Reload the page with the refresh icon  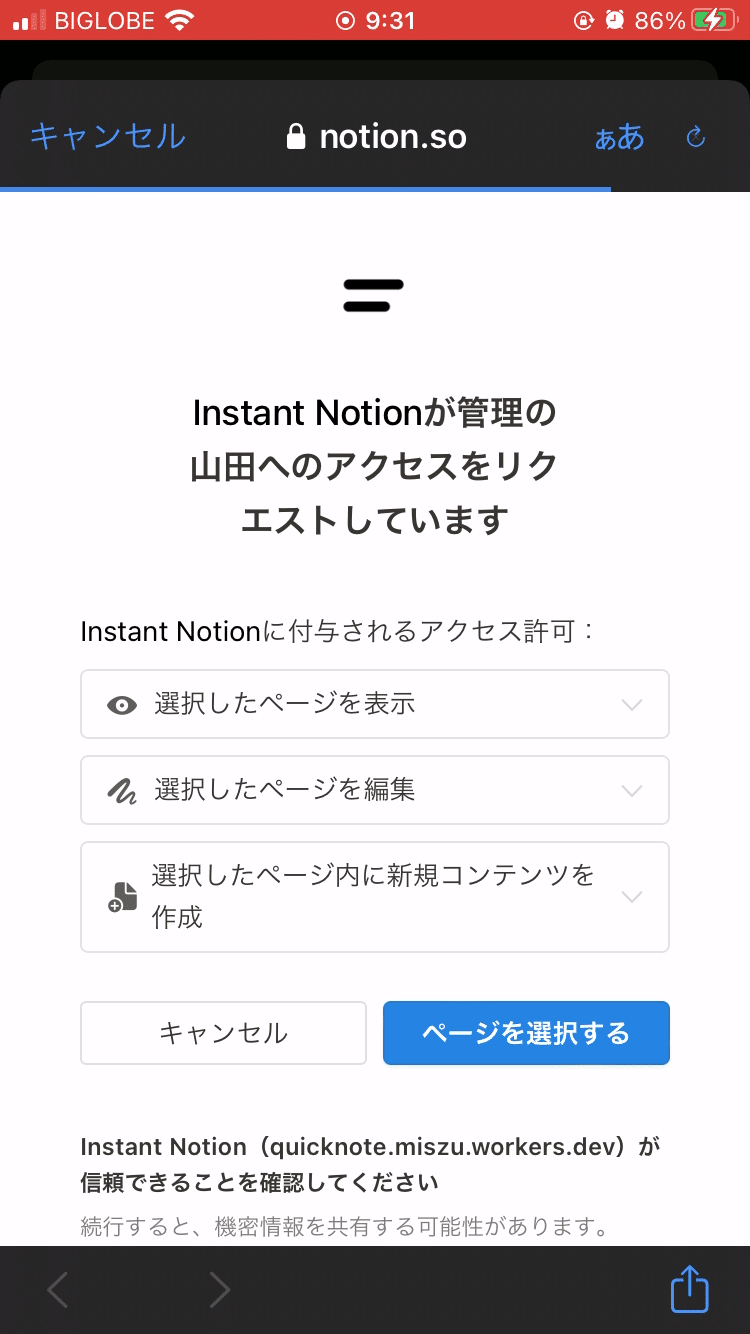pyautogui.click(x=696, y=138)
